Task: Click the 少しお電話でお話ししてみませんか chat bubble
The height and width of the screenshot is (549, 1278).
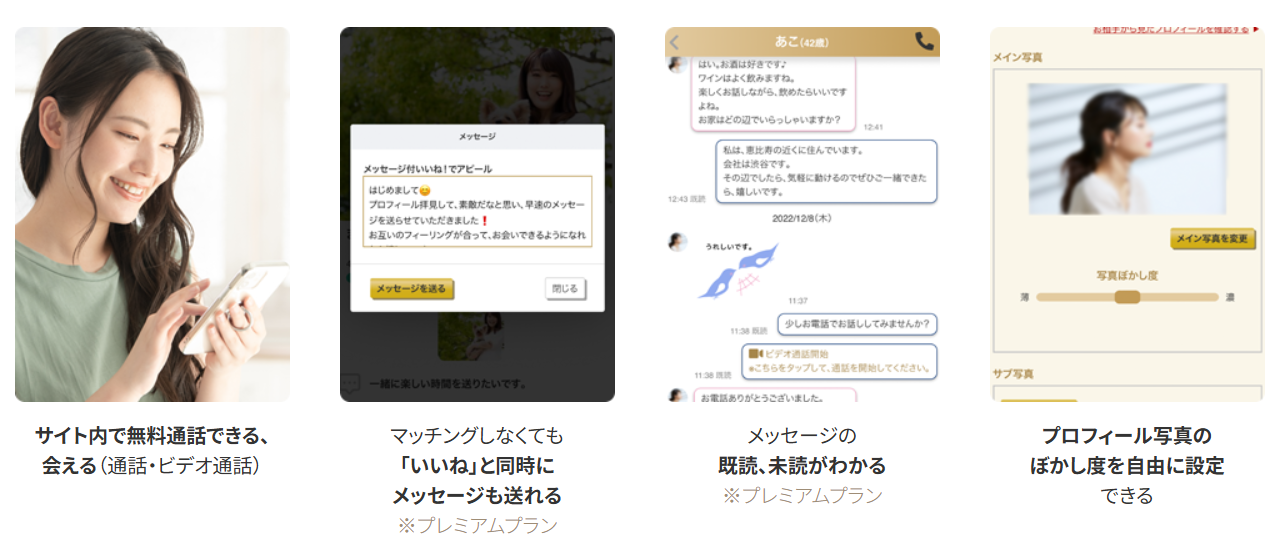Action: point(856,324)
